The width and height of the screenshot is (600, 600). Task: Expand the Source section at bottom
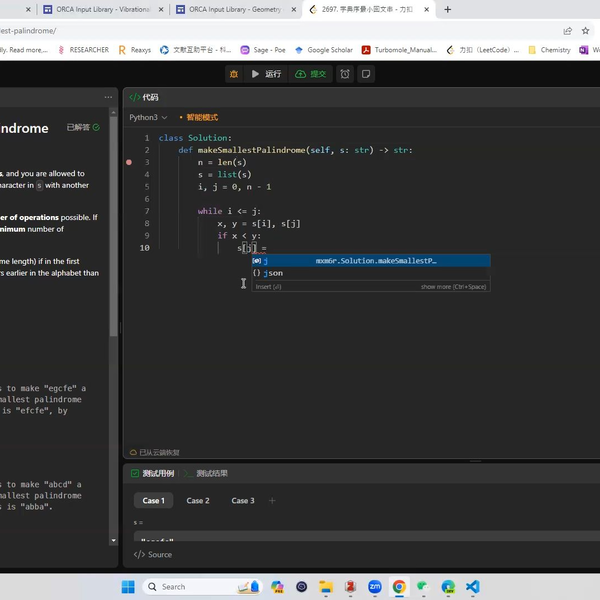pyautogui.click(x=153, y=554)
